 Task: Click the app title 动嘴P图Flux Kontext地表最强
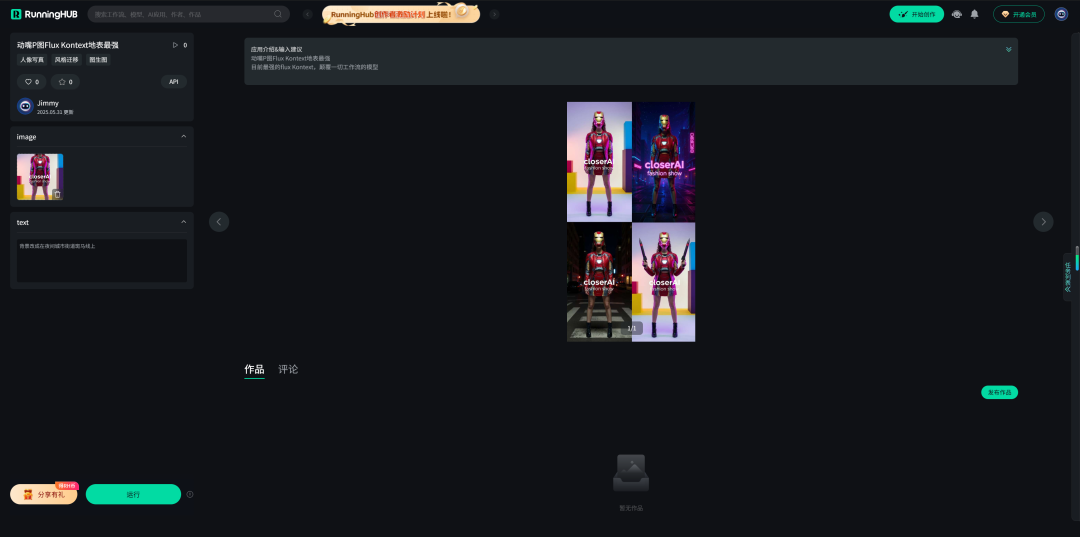point(68,45)
